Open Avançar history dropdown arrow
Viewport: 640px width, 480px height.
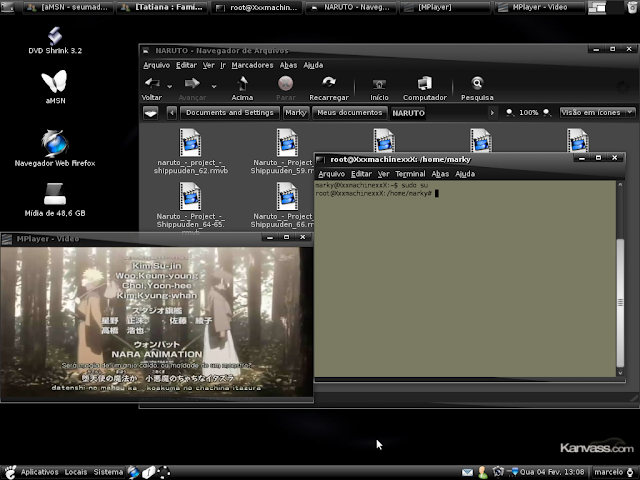point(213,86)
